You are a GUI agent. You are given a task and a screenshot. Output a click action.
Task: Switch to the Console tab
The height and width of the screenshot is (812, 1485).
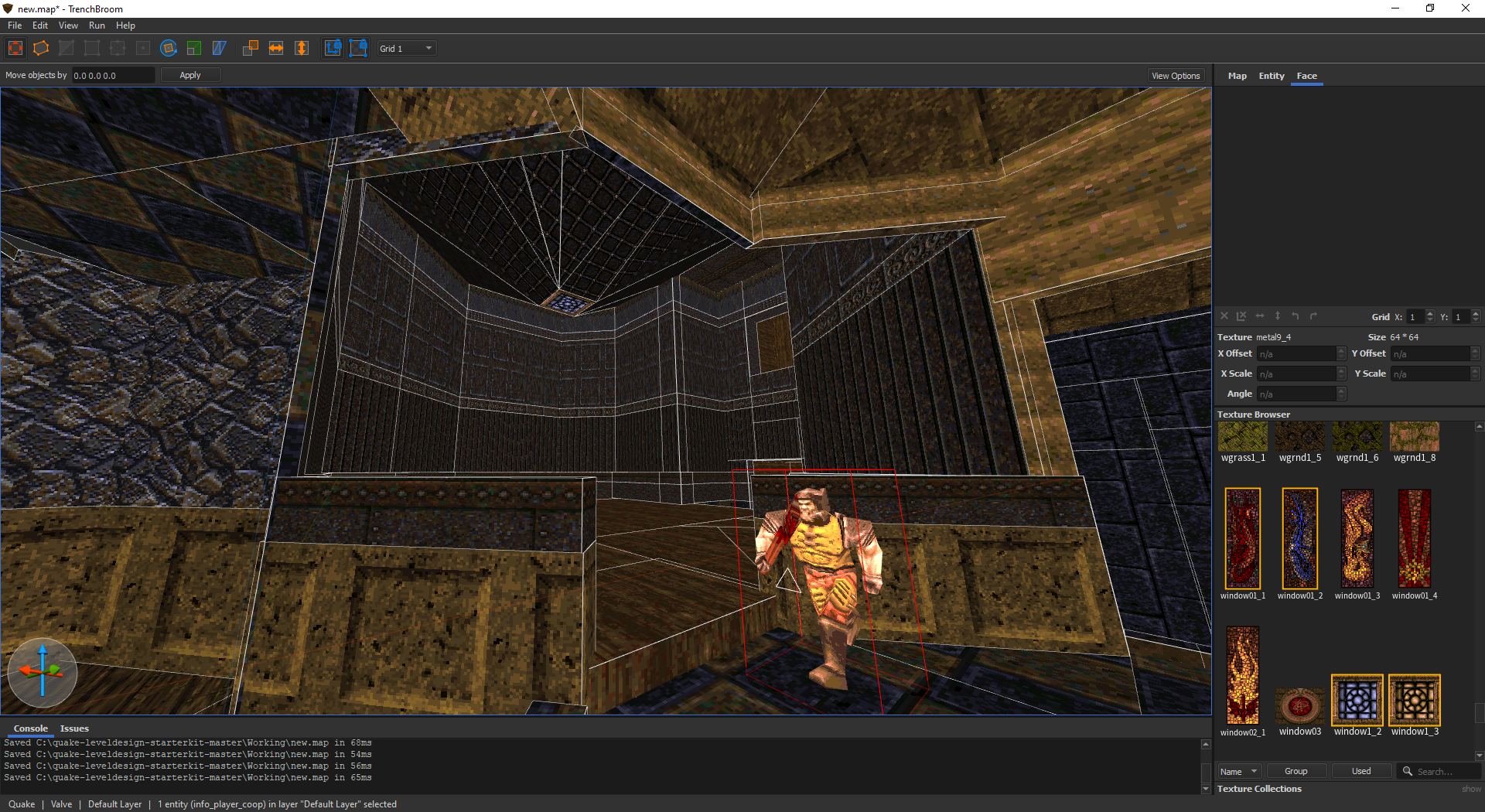[x=31, y=728]
